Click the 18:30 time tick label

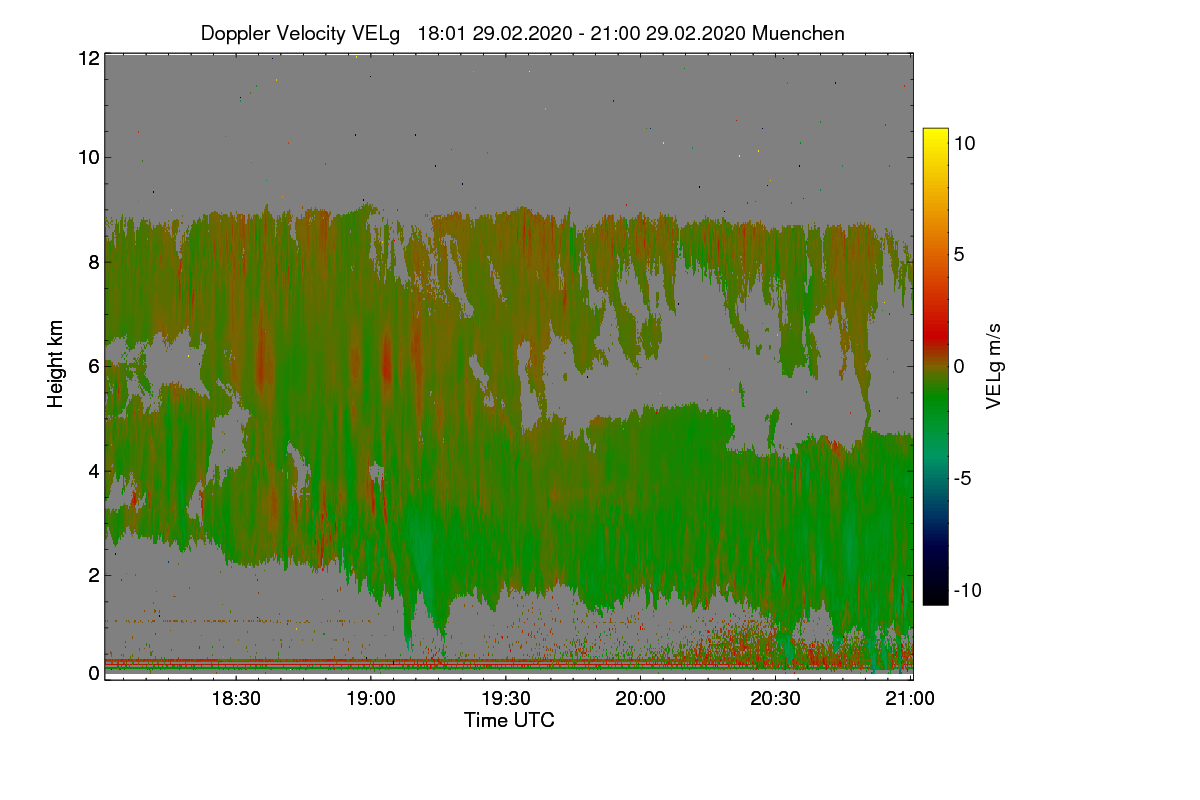[x=236, y=698]
